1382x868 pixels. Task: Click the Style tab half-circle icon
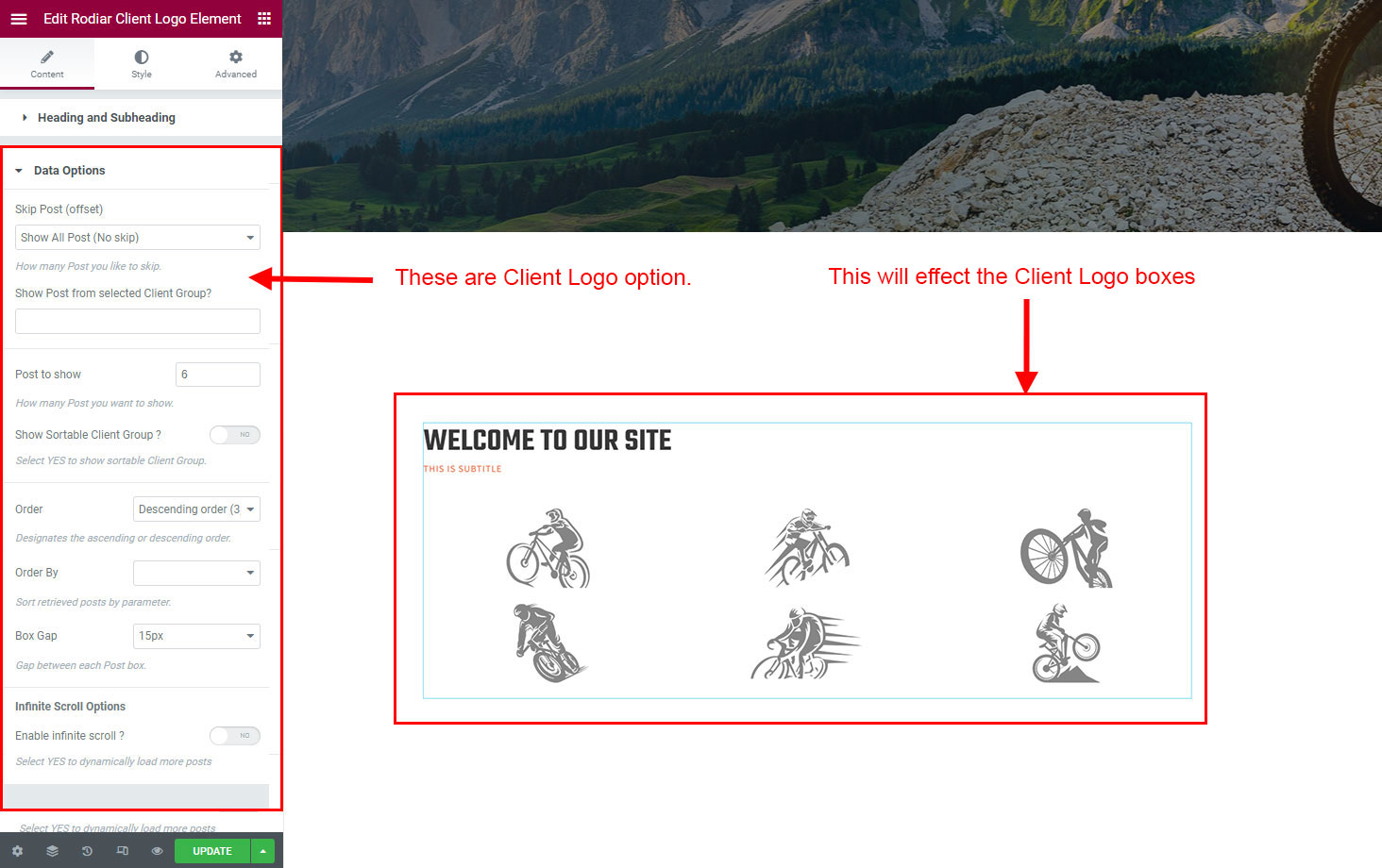(142, 58)
